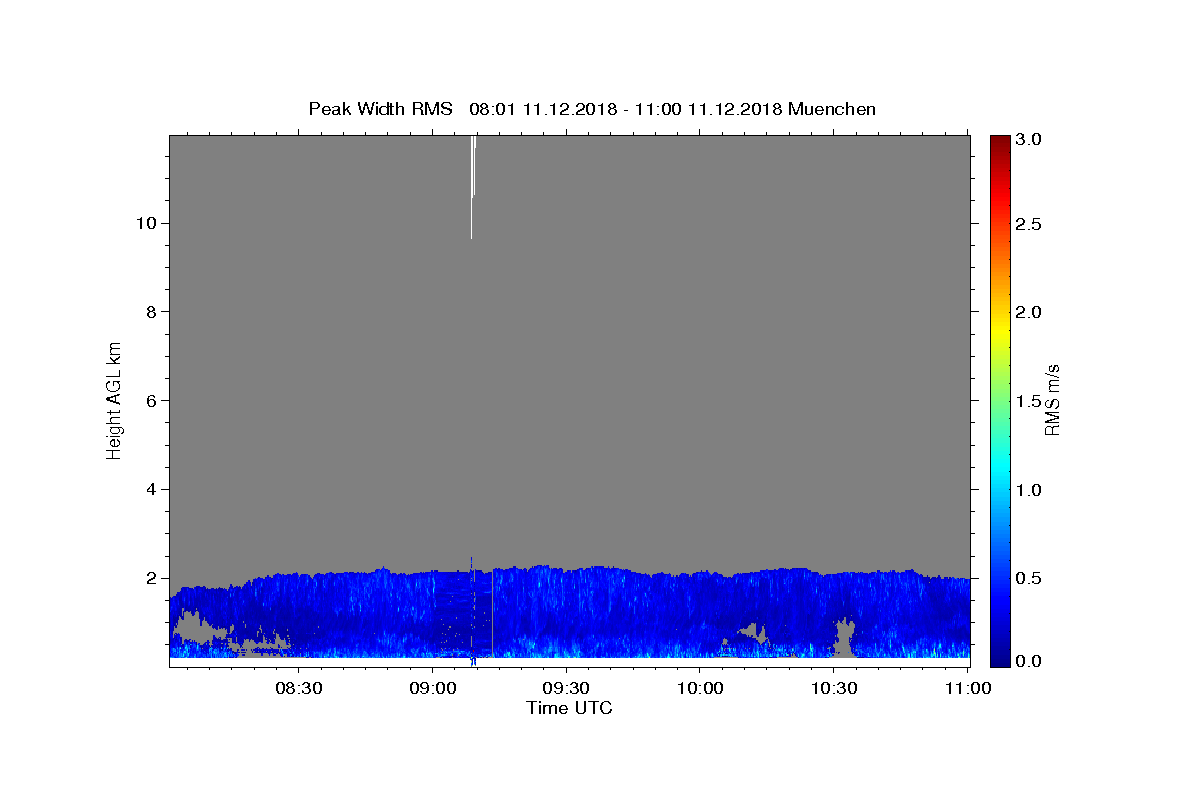
Task: Click the 09:30 time tick label
Action: (x=566, y=688)
